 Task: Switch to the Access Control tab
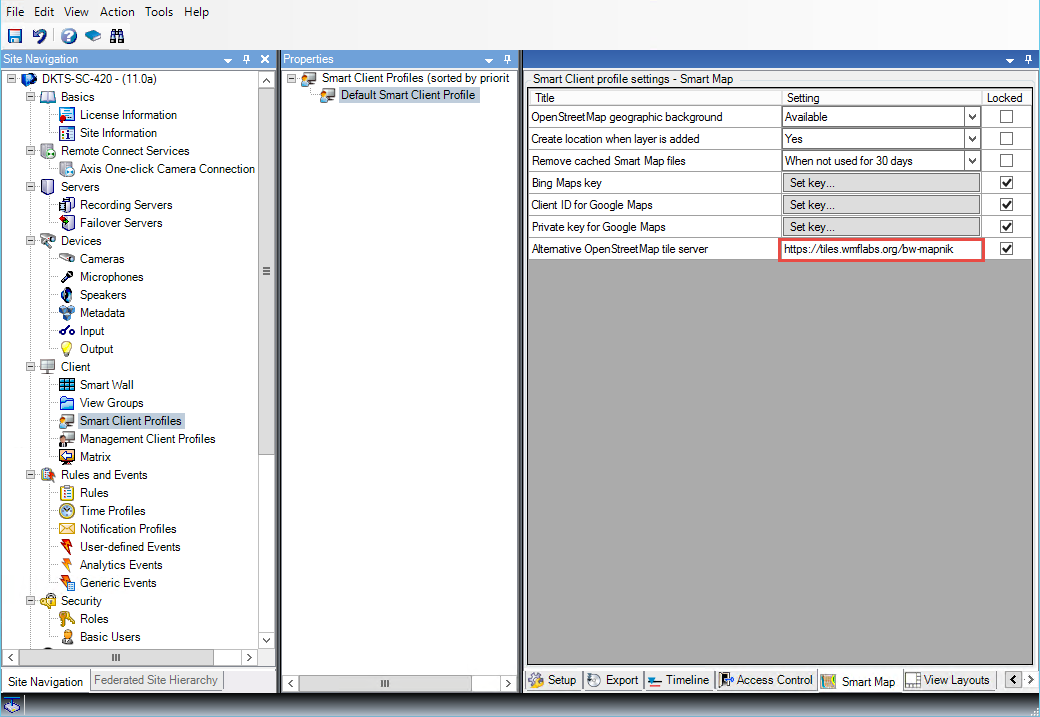point(765,680)
